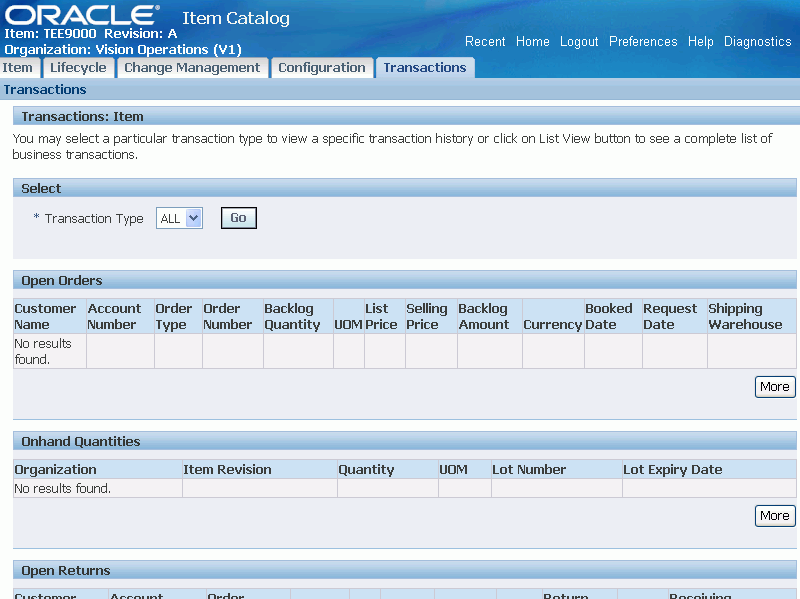Click 'Organization: Vision Operations (V1)' header text

click(123, 49)
